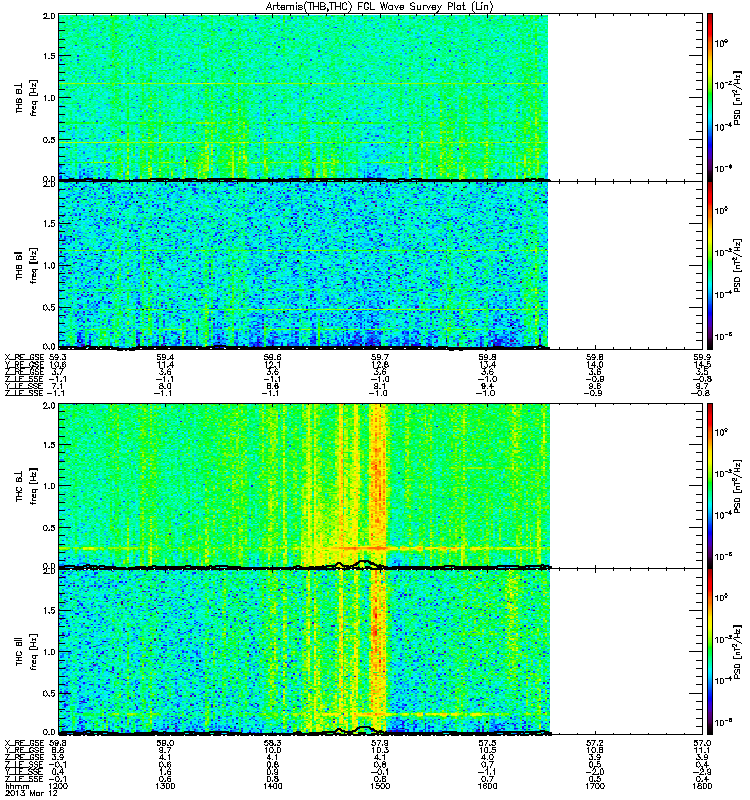The width and height of the screenshot is (750, 800).
Task: Click the 'THC B⊥ freq [Hz]' axis label
Action: [x=27, y=485]
